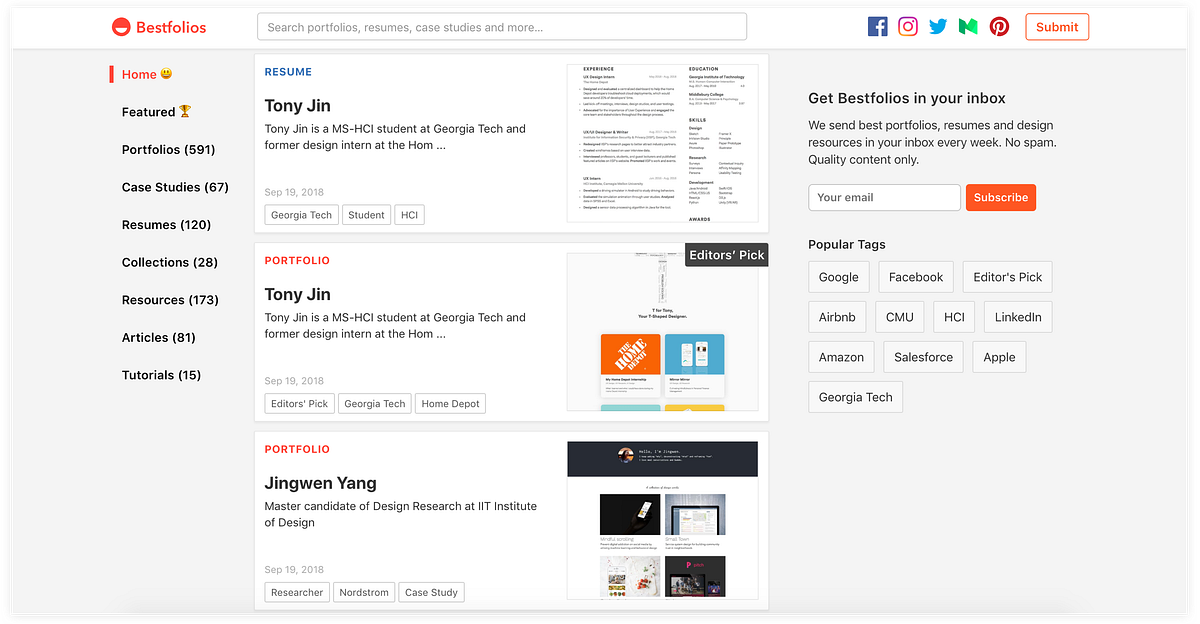This screenshot has width=1200, height=624.
Task: Select the Editor's Pick popular tag
Action: pyautogui.click(x=1007, y=277)
